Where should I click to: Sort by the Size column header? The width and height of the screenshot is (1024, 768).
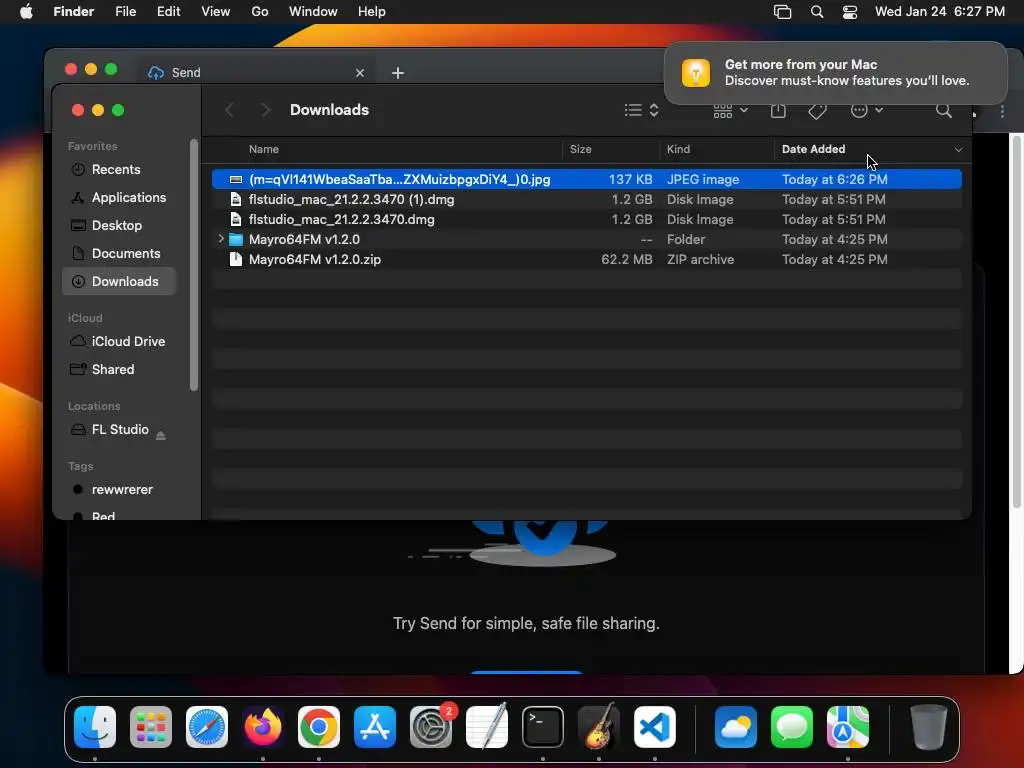[581, 150]
